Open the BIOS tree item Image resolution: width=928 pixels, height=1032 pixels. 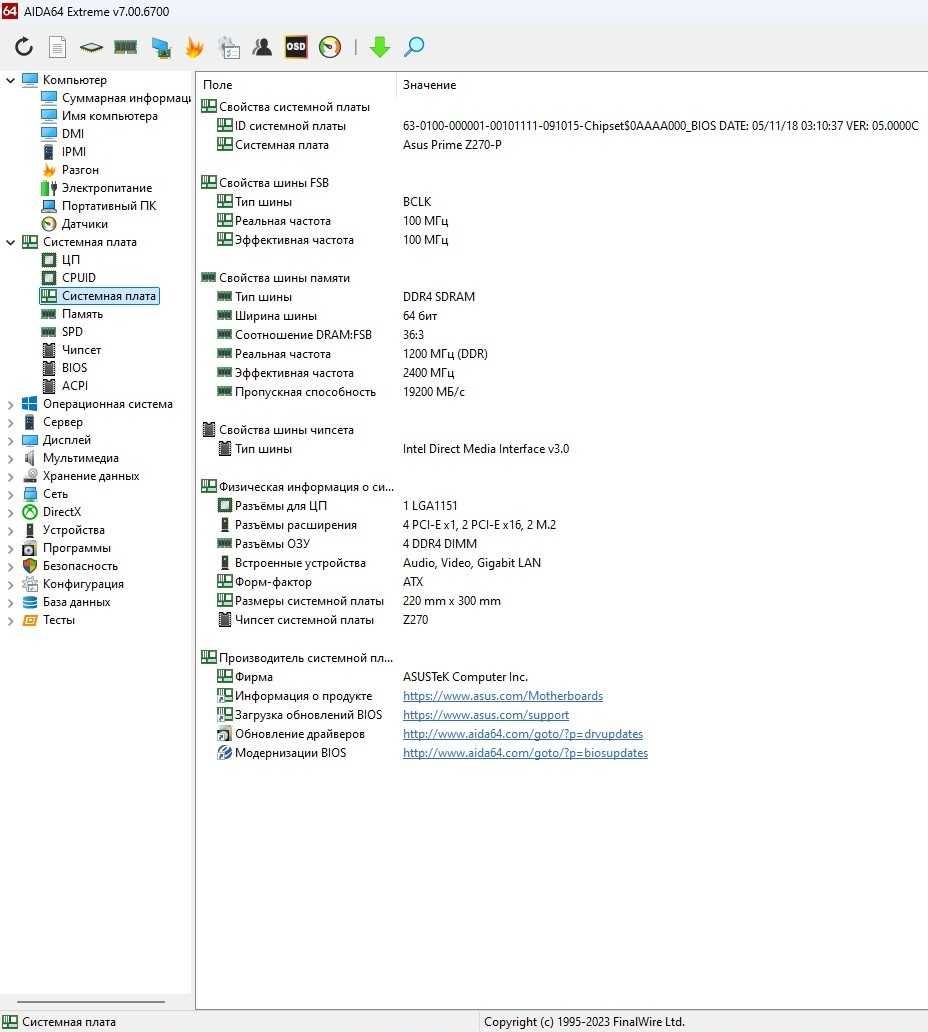(x=64, y=368)
